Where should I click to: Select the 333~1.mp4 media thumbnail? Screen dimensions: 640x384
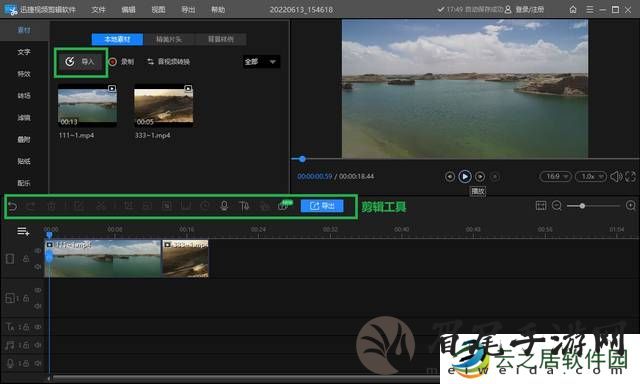[x=164, y=106]
